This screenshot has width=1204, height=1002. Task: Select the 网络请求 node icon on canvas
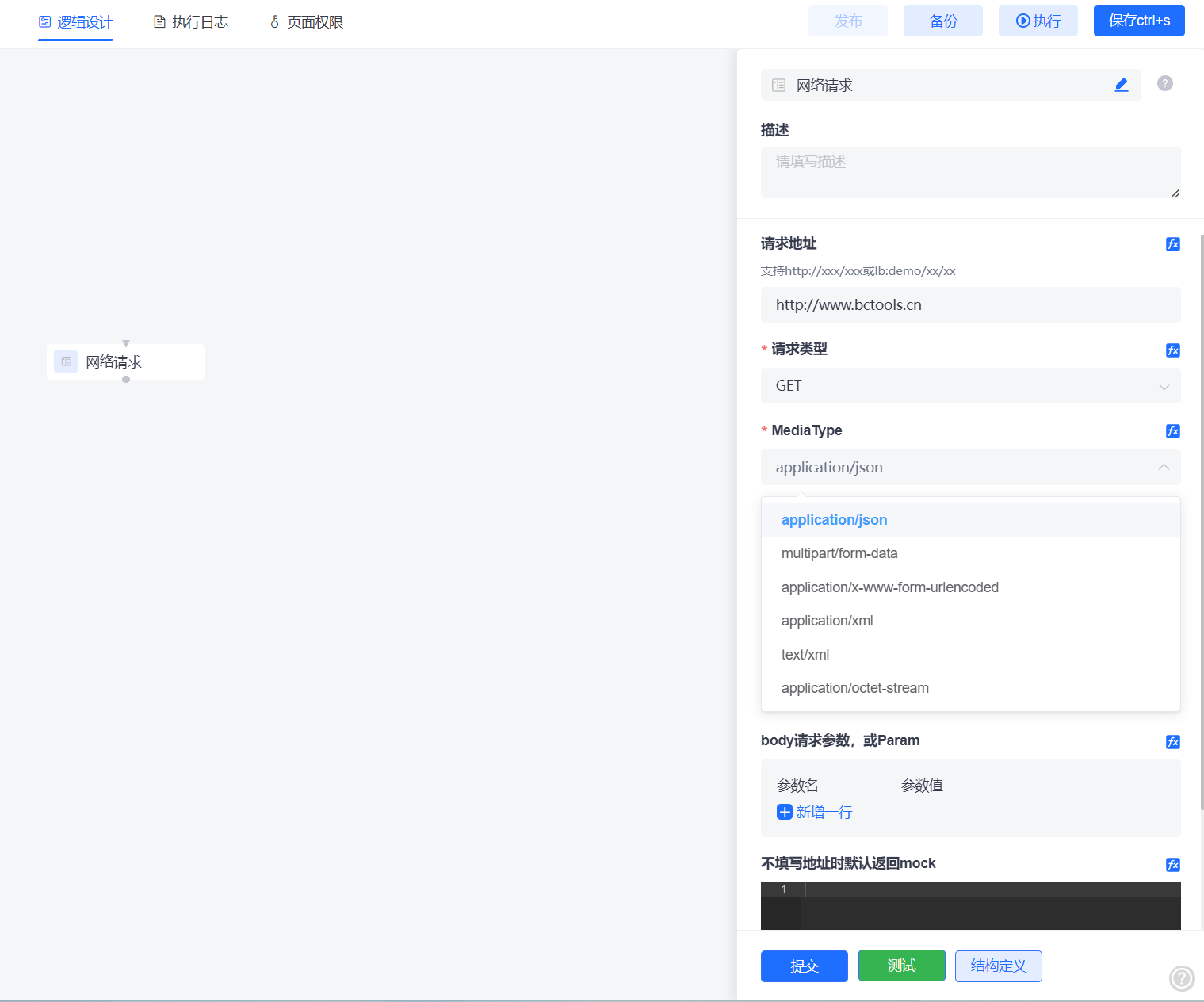66,361
